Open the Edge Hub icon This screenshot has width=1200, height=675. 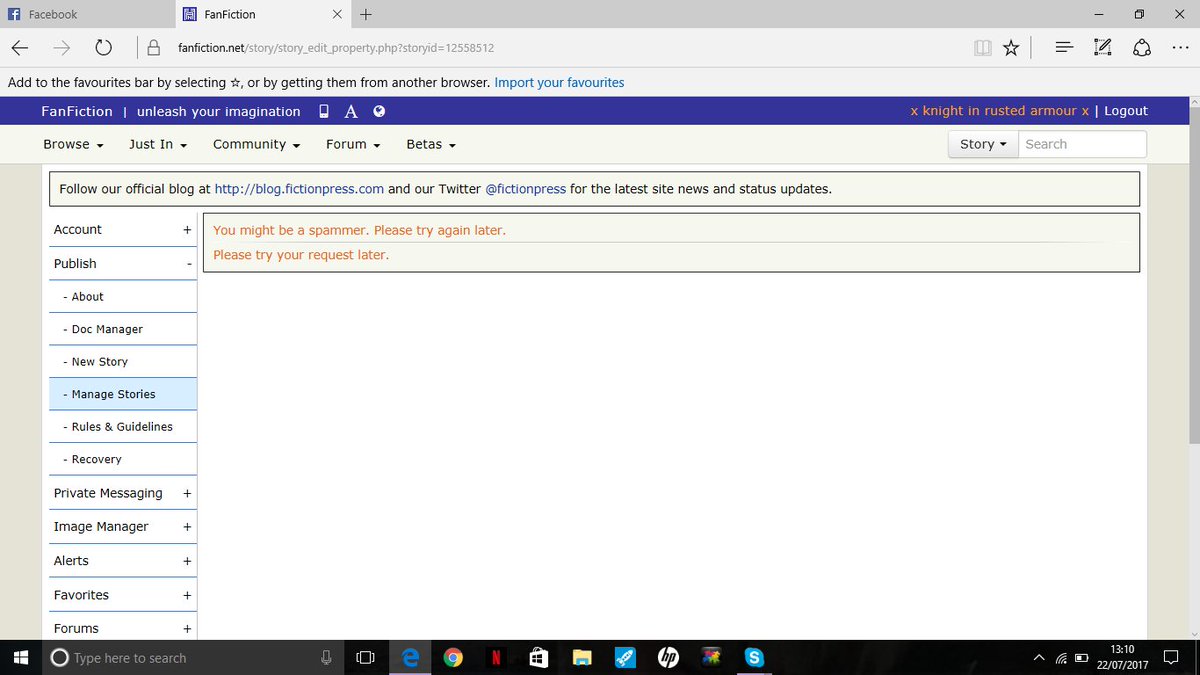coord(1064,47)
